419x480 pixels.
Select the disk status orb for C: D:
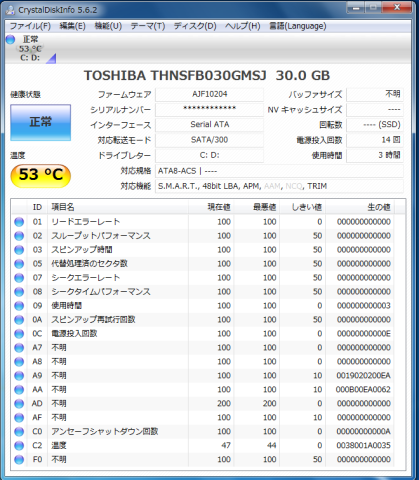click(x=11, y=40)
